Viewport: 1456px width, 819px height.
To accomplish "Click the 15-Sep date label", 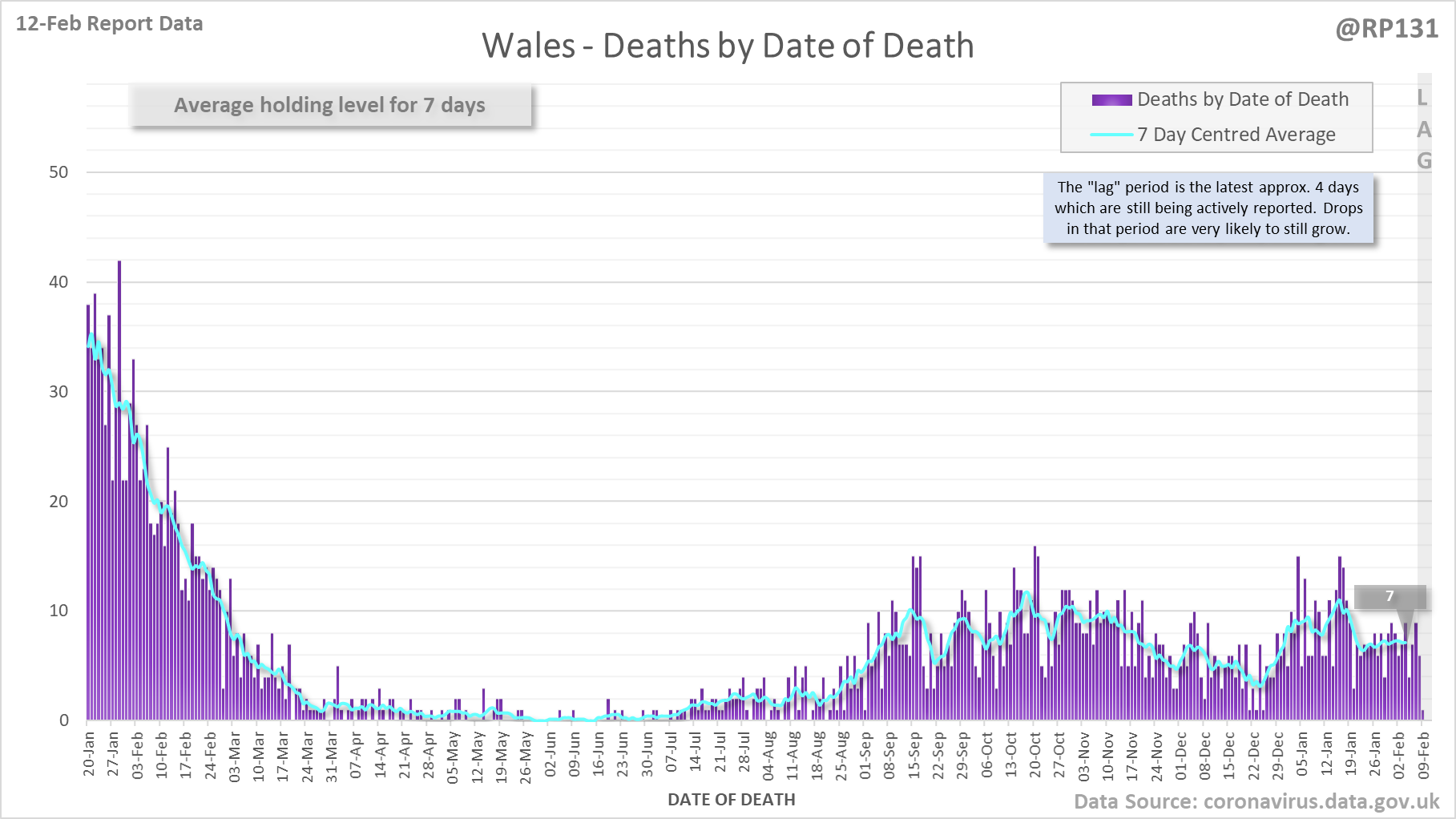I will [x=914, y=754].
